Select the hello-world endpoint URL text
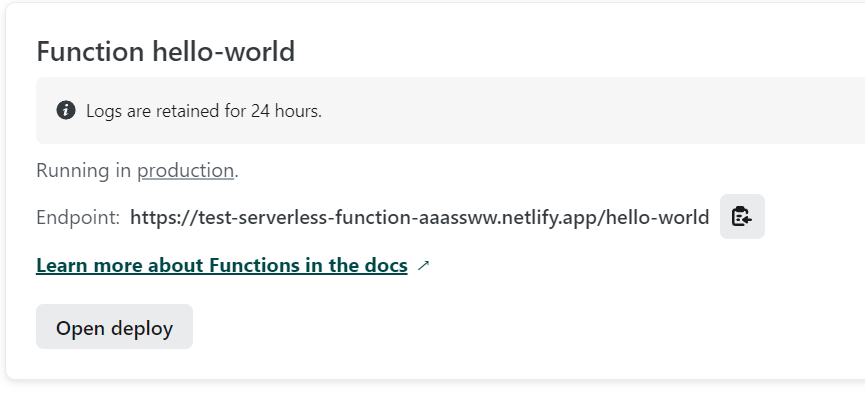 pyautogui.click(x=419, y=217)
